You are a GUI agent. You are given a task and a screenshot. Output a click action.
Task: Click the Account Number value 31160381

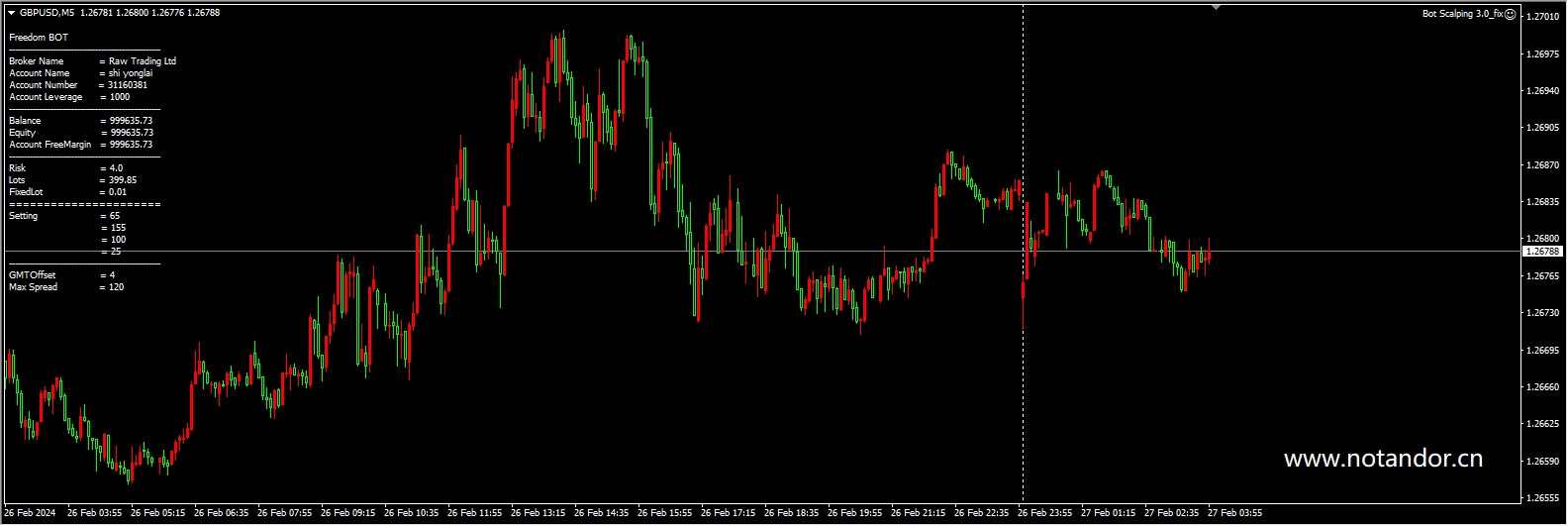[x=128, y=85]
